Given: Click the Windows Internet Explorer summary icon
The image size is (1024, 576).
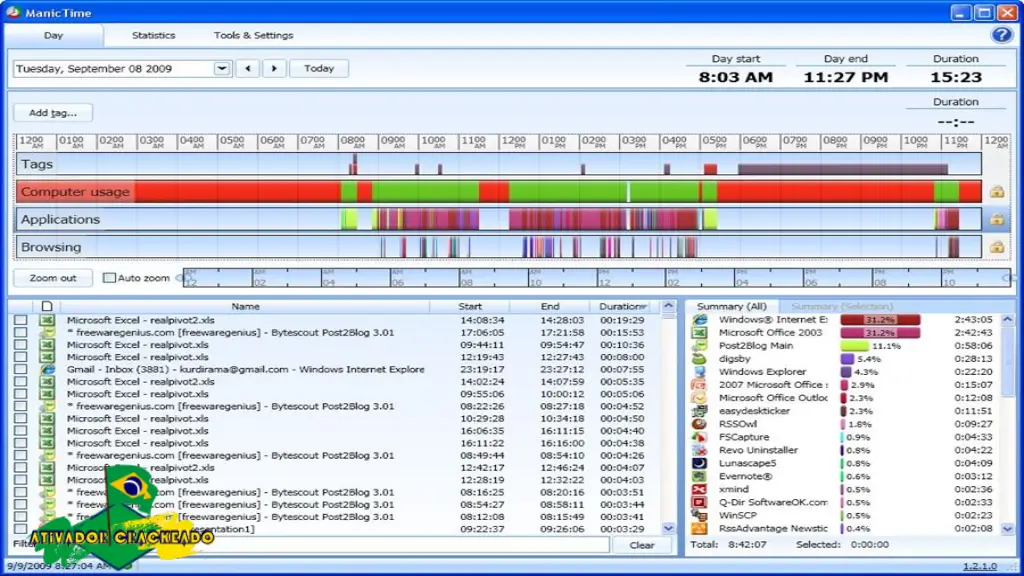Looking at the screenshot, I should click(x=699, y=319).
